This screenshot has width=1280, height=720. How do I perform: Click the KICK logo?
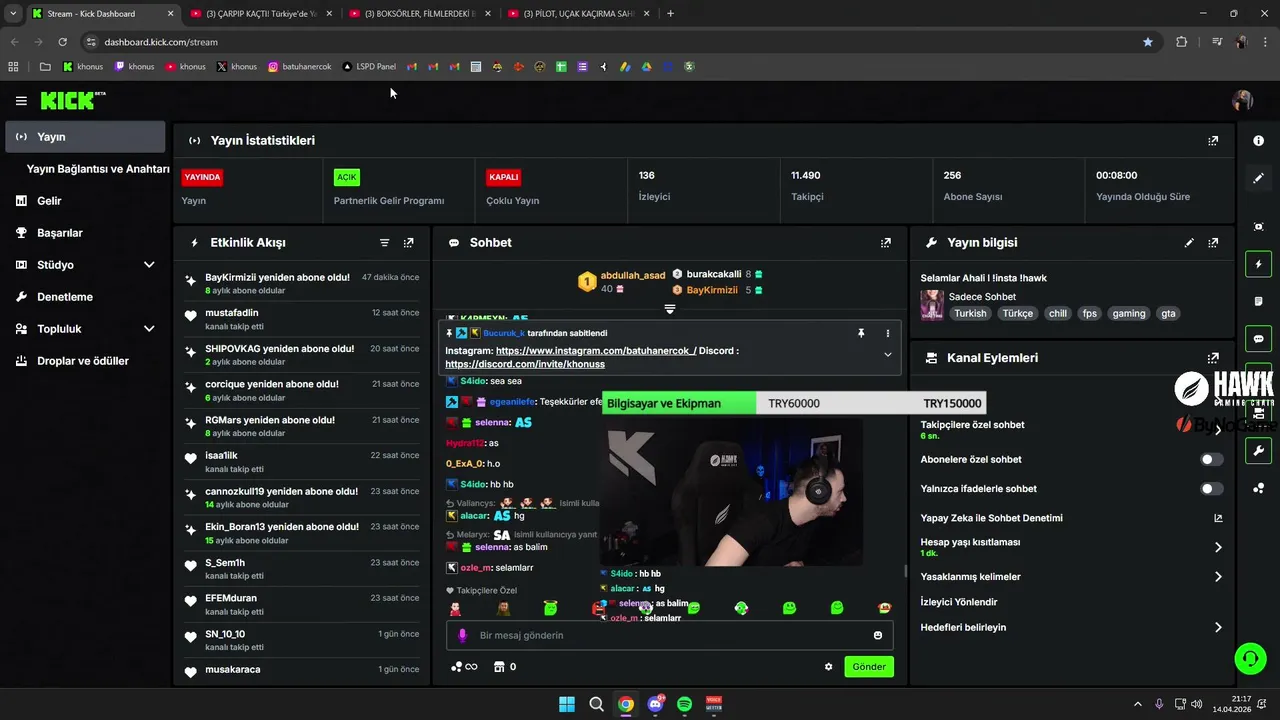(72, 100)
